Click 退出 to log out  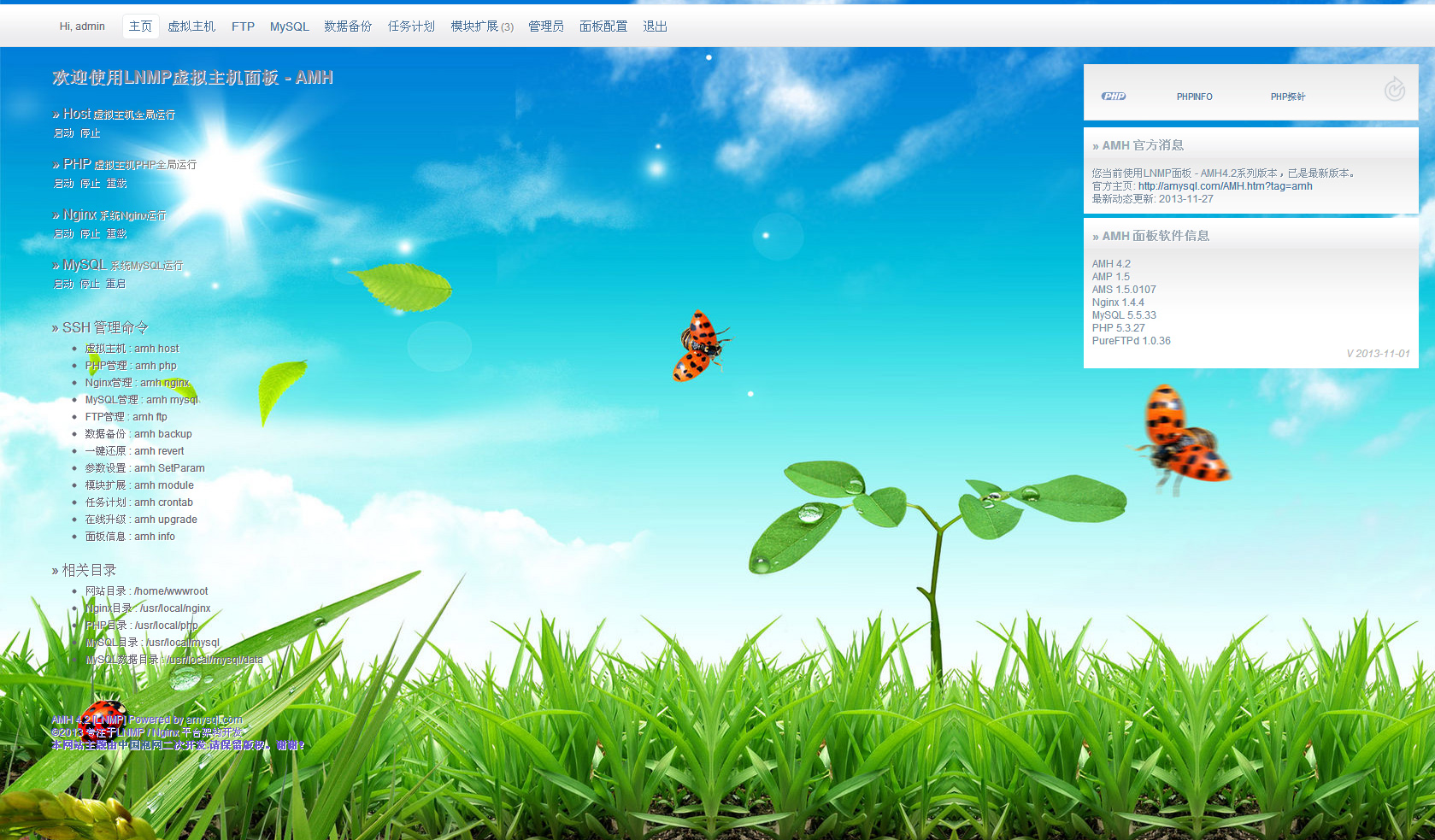click(655, 26)
